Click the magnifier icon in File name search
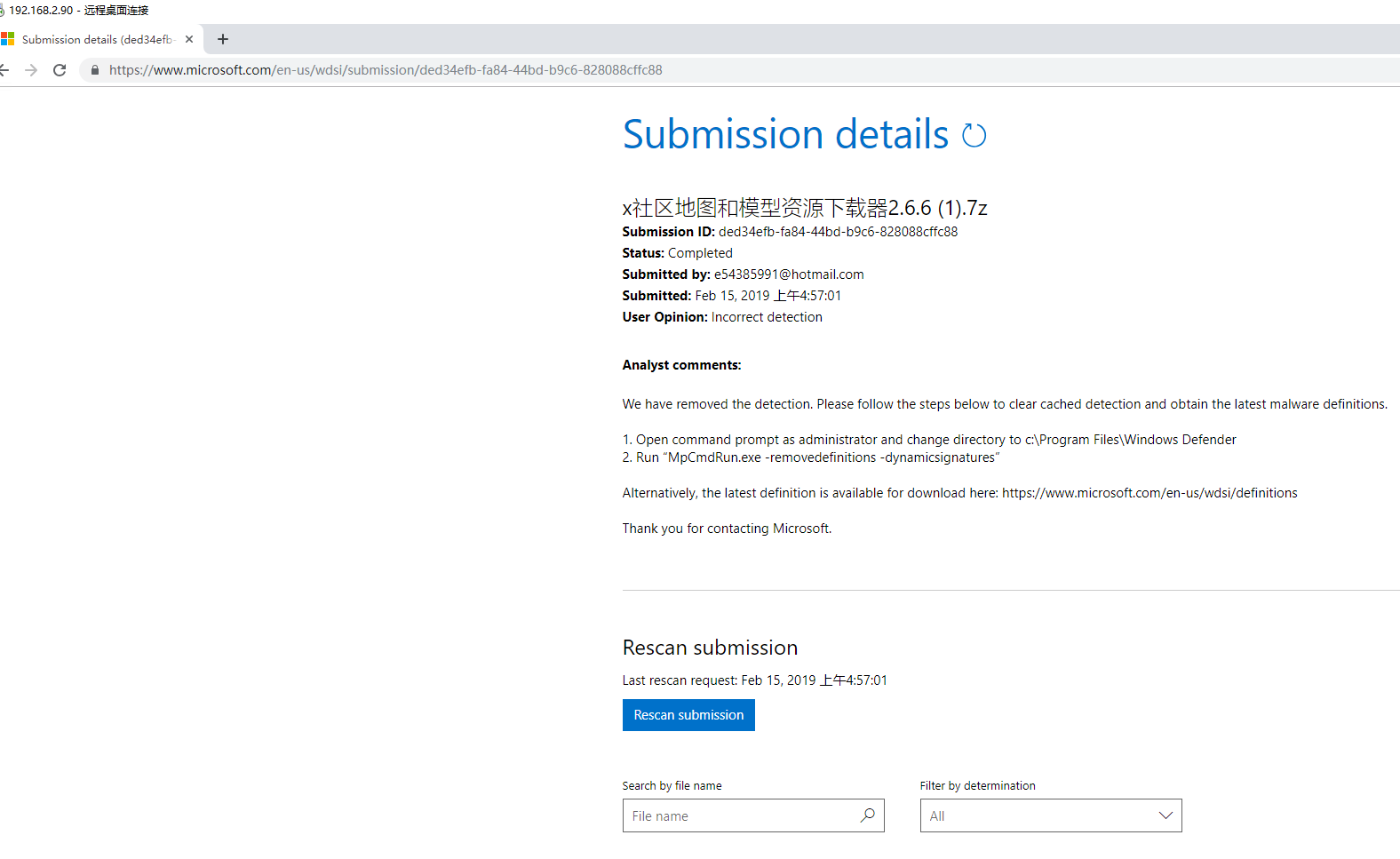The height and width of the screenshot is (859, 1400). click(x=867, y=815)
